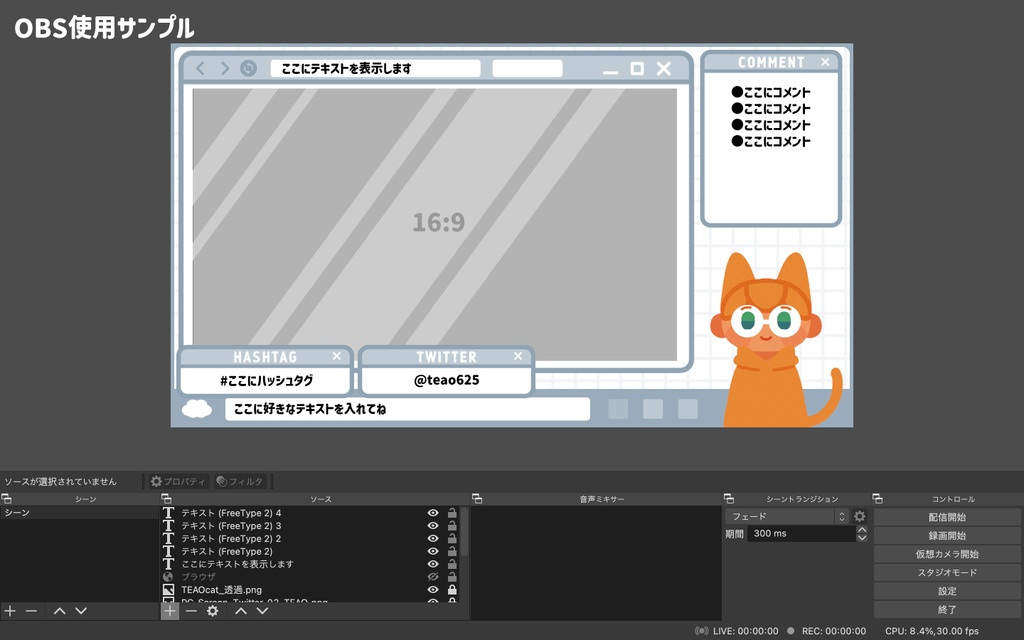Unlock the TEAOcat_透過.png source
Viewport: 1024px width, 640px height.
tap(452, 590)
